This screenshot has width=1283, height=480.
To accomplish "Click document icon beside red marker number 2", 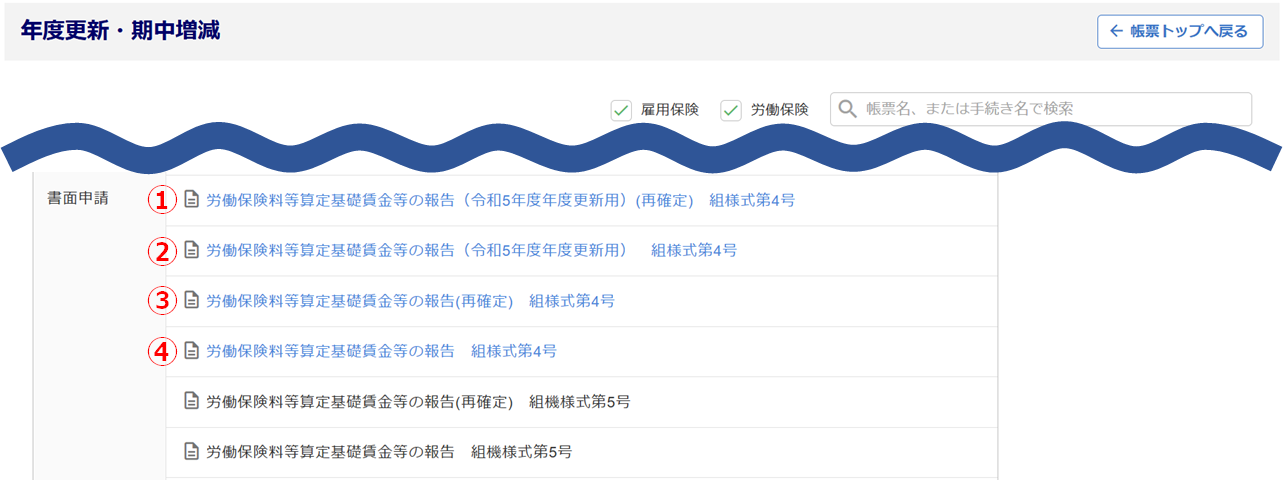I will [x=192, y=250].
